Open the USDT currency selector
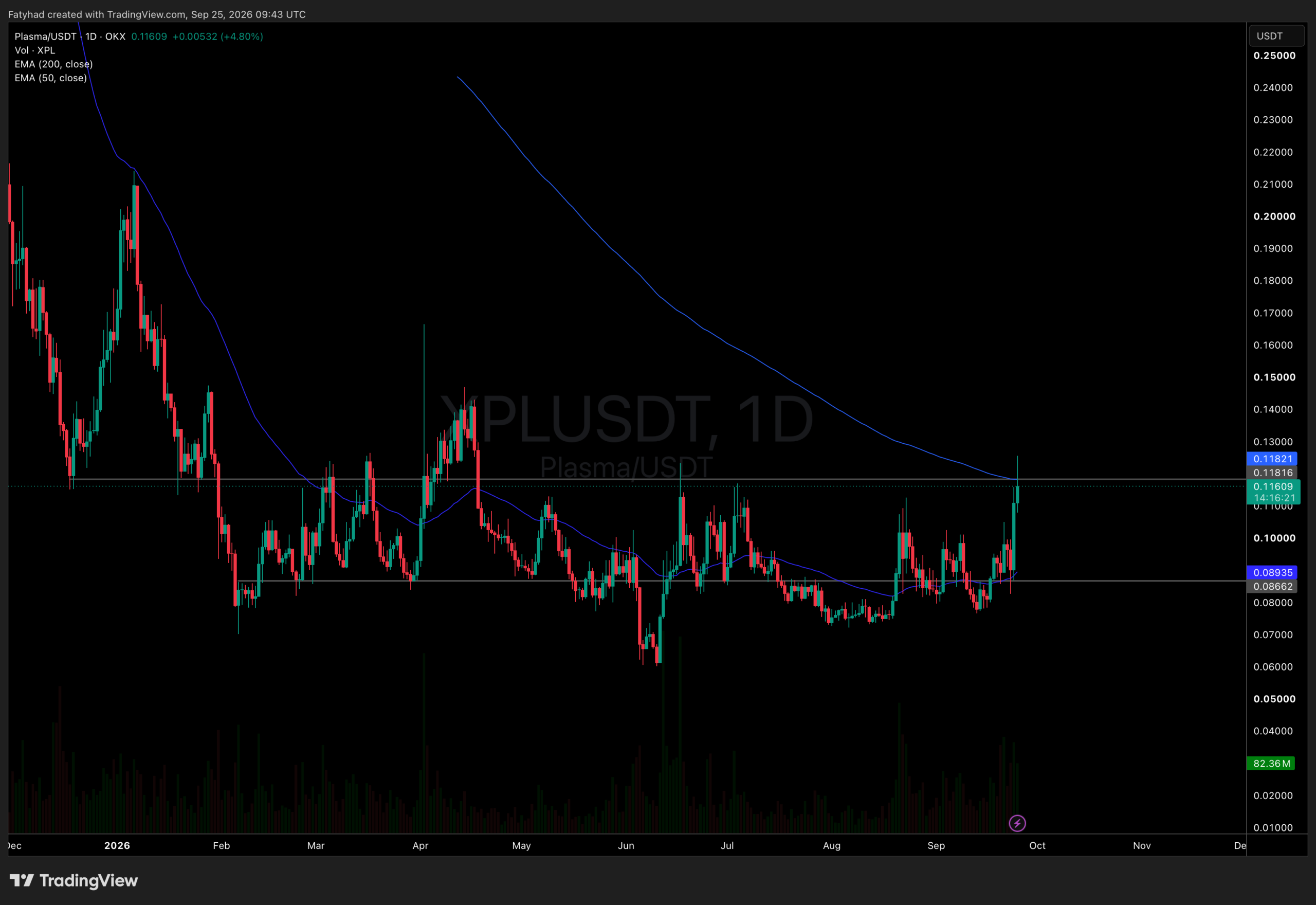Viewport: 1316px width, 905px height. (x=1276, y=35)
